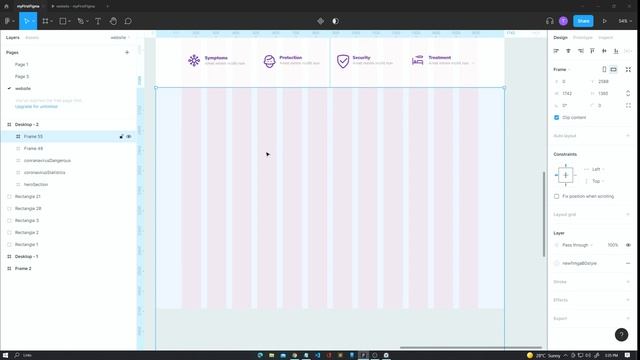
Task: Click Upgrade for unlimited link
Action: 36,107
